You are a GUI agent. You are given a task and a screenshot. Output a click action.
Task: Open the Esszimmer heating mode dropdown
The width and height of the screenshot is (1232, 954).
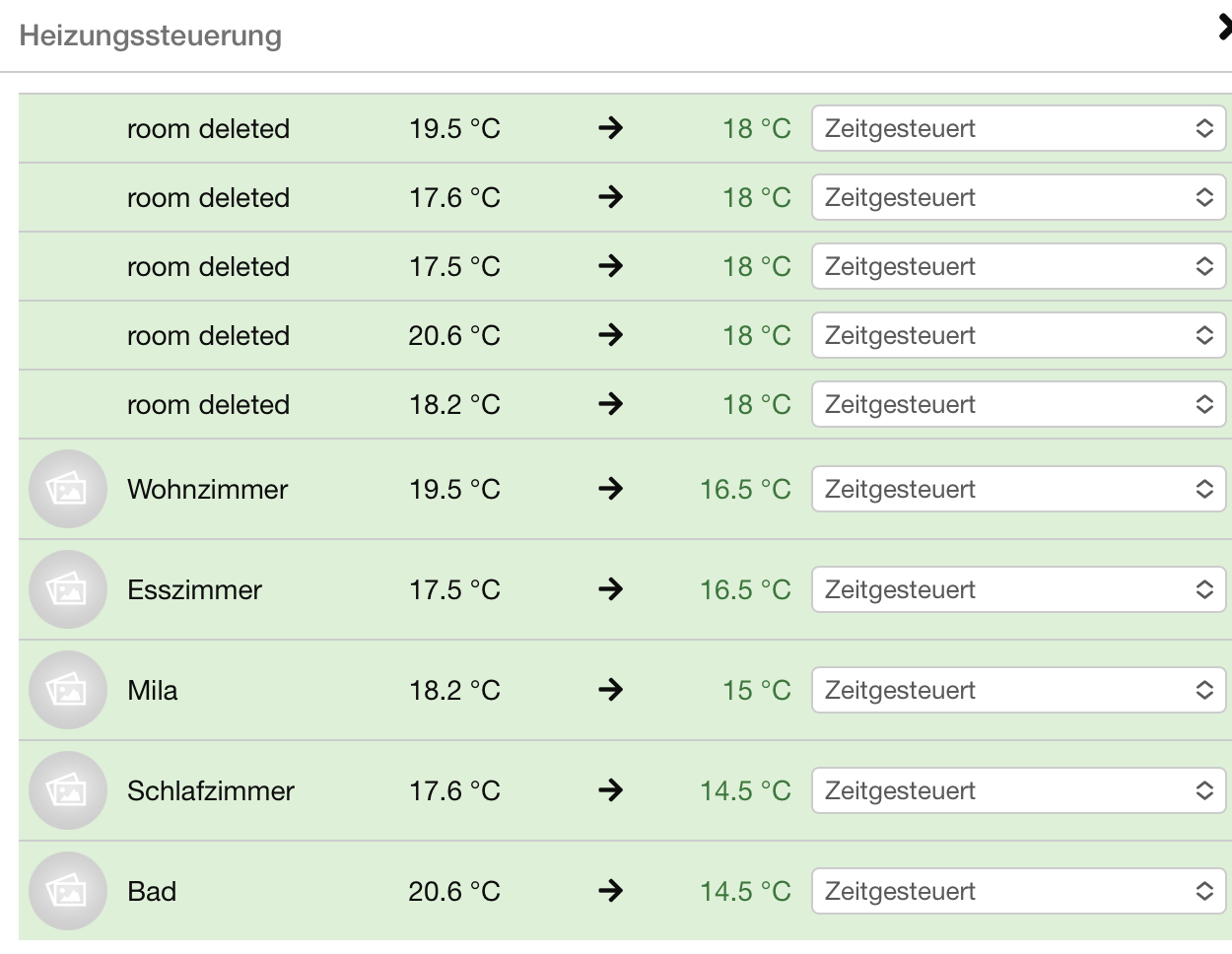(1018, 589)
